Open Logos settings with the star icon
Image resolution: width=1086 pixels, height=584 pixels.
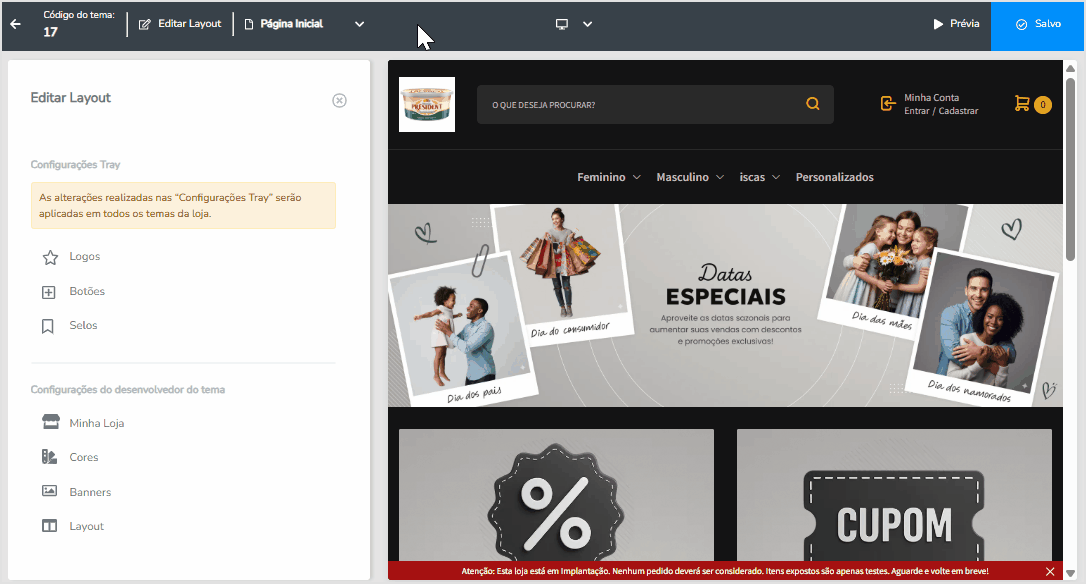[x=50, y=258]
